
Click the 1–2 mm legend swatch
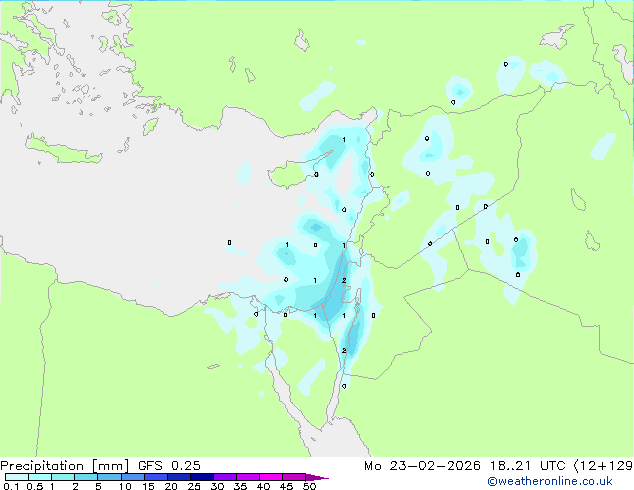pos(63,477)
